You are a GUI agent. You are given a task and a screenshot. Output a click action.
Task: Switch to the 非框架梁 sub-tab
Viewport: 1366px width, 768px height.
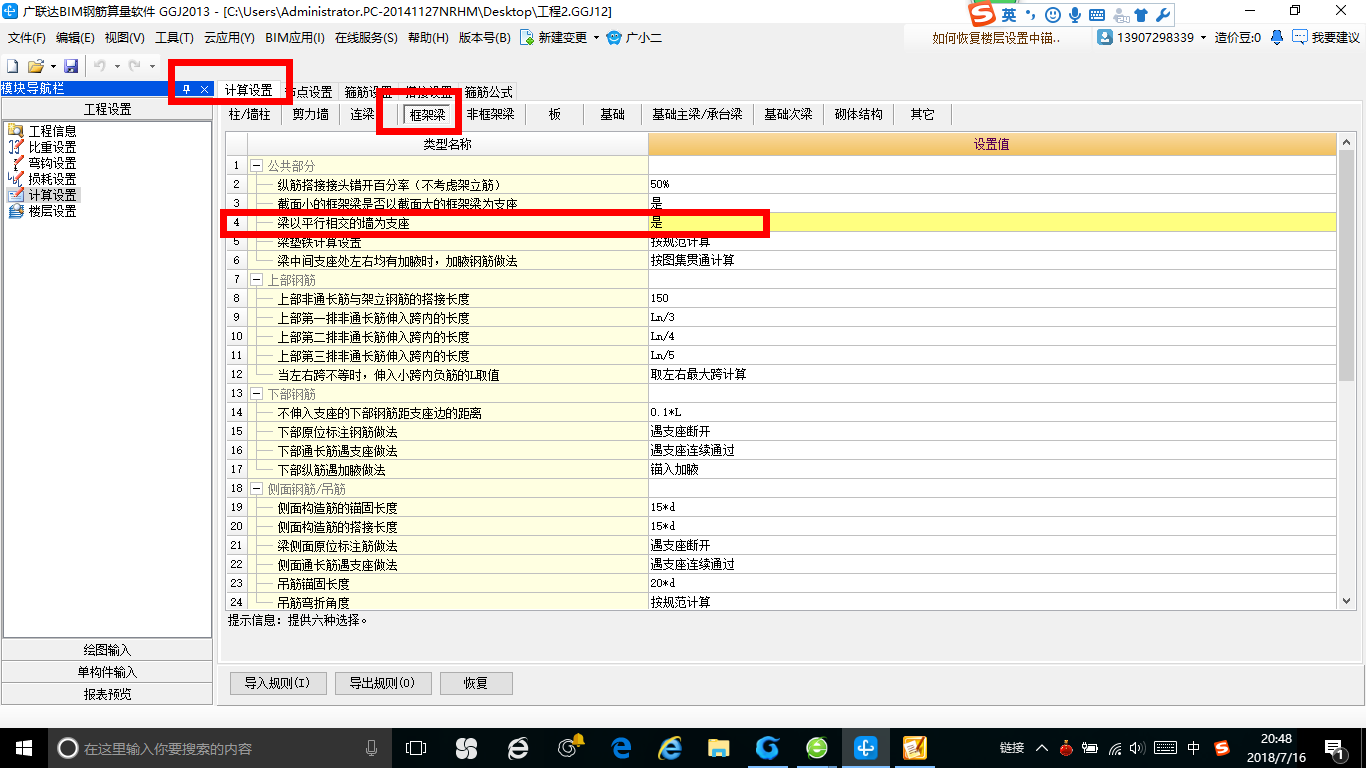[490, 115]
